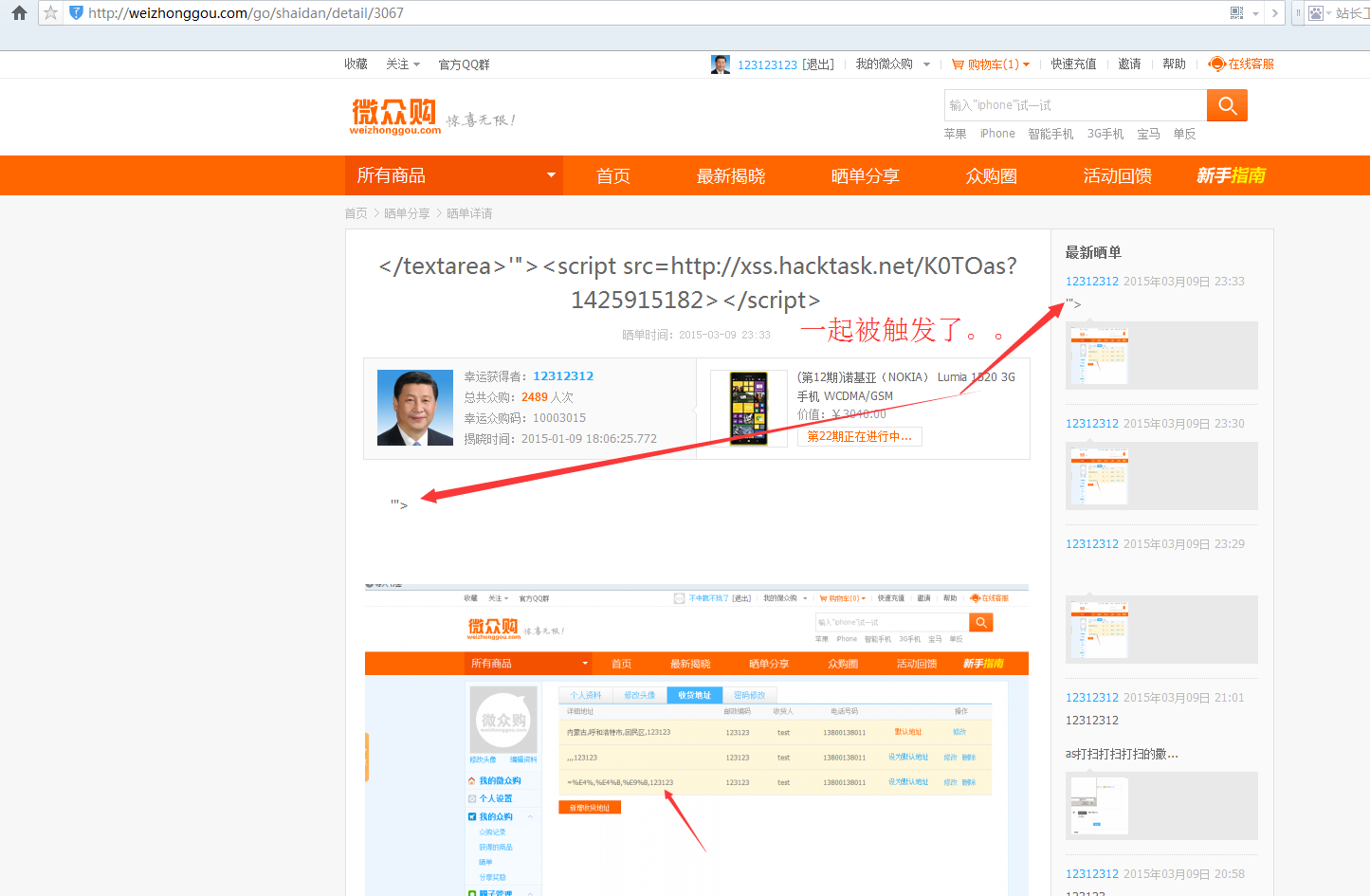Click the browser forward arrow at right
Image resolution: width=1370 pixels, height=896 pixels.
coord(1275,13)
